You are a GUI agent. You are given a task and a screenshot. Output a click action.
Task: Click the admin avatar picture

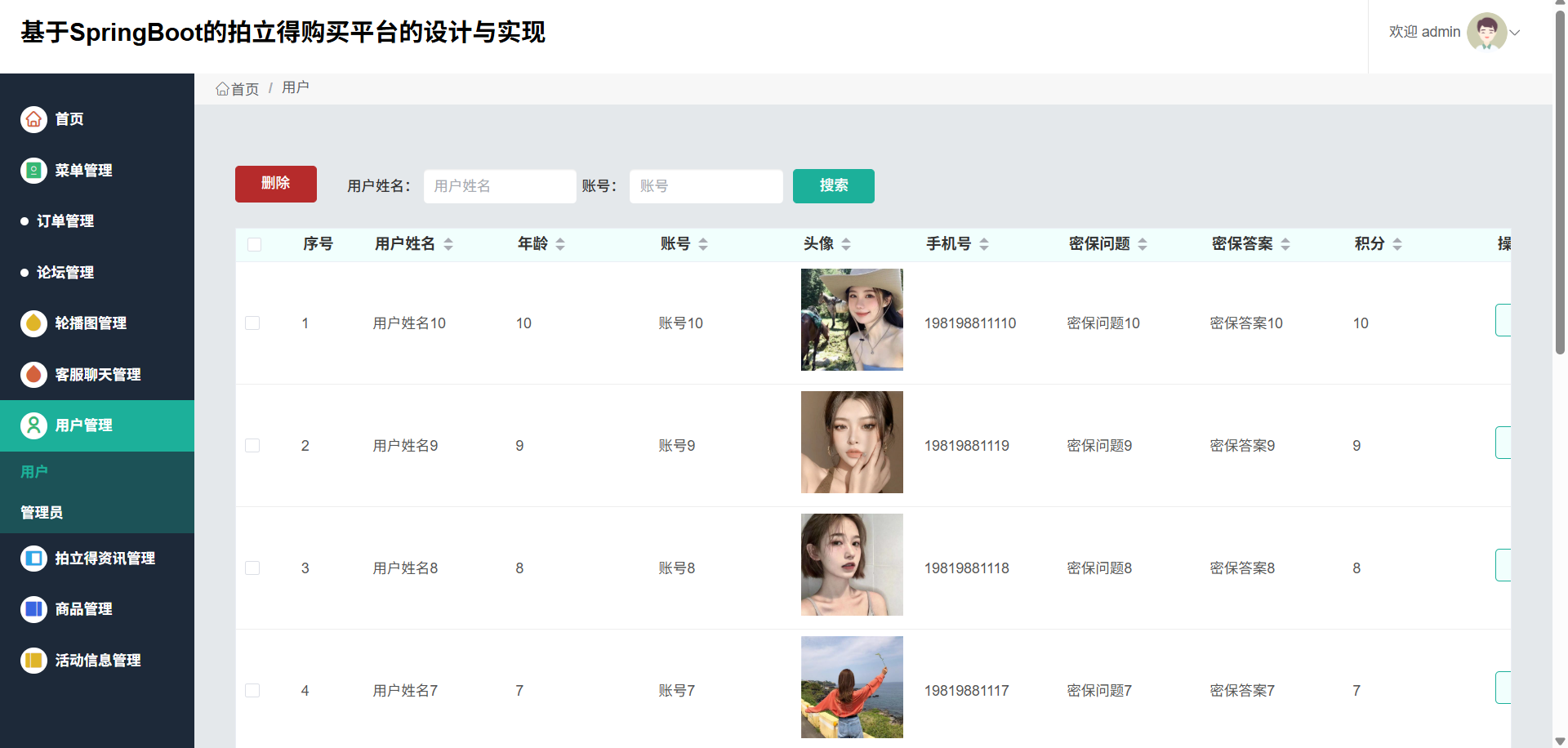pos(1486,33)
